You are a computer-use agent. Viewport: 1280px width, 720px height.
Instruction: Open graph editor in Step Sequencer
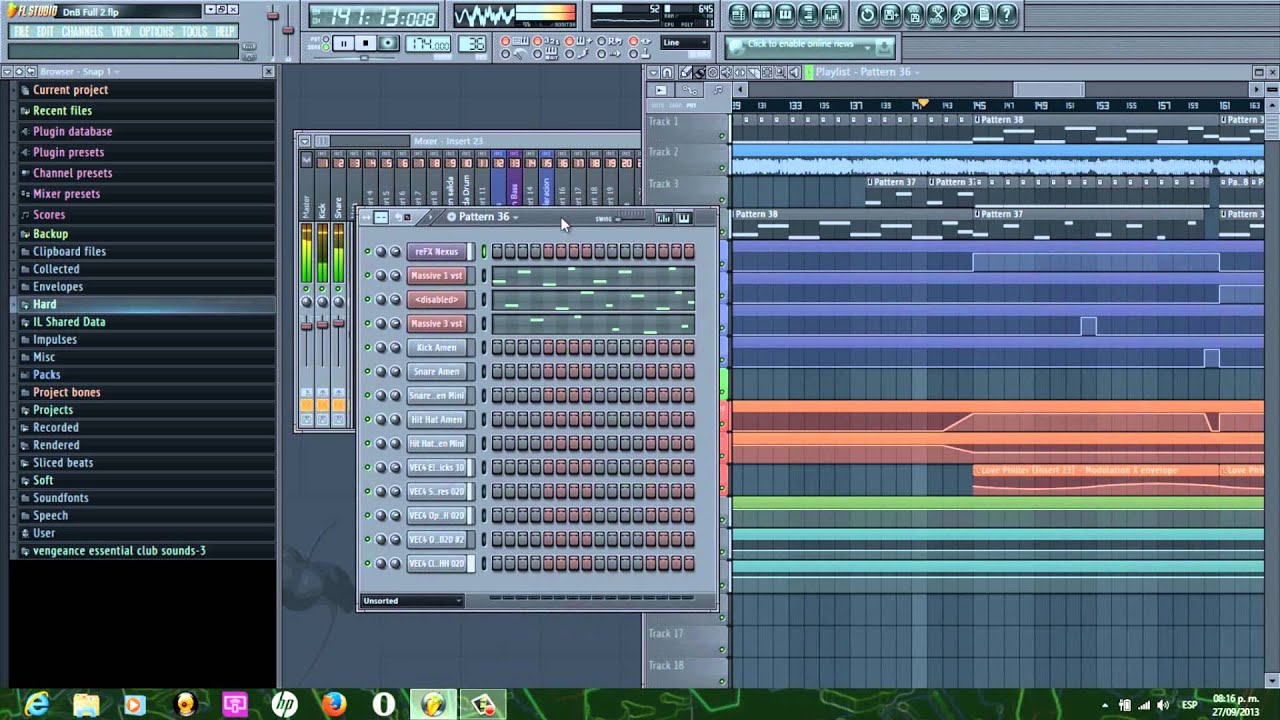click(663, 218)
